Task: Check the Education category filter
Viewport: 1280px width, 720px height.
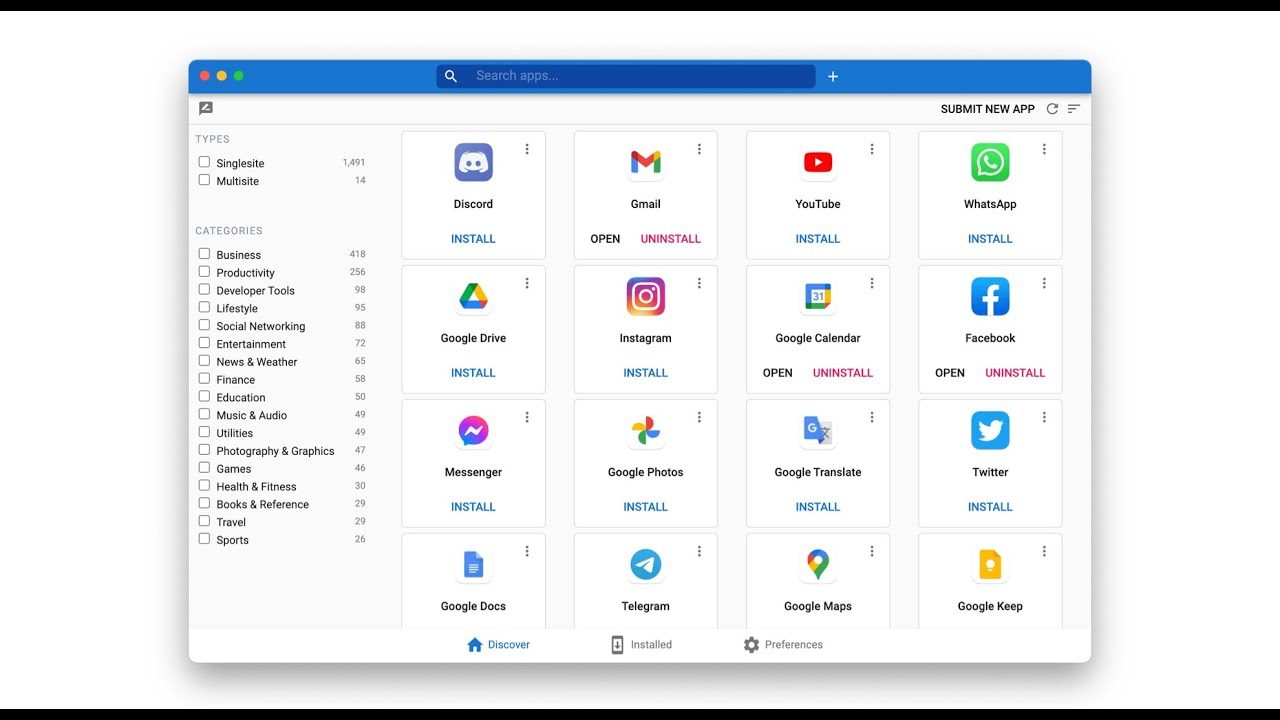Action: pyautogui.click(x=204, y=397)
